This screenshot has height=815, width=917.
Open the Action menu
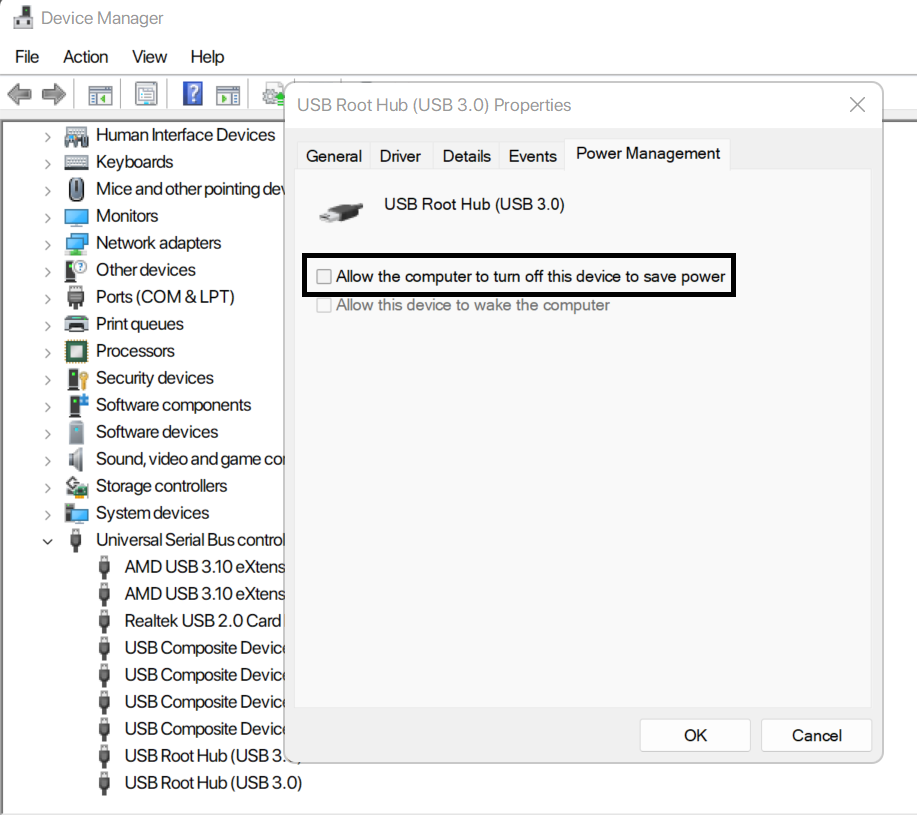85,57
